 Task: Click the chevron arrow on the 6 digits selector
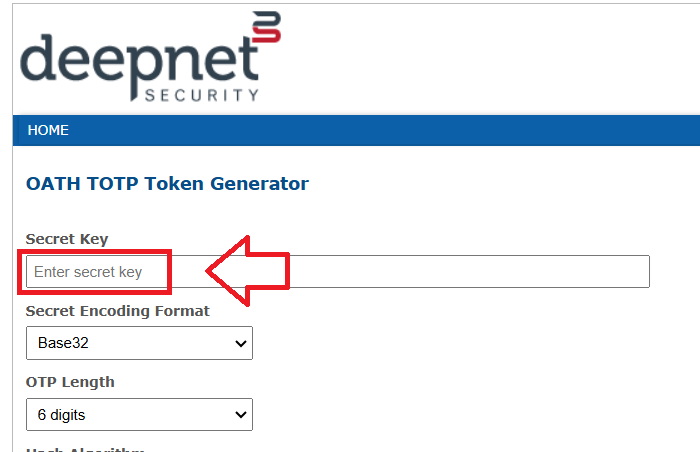coord(239,414)
